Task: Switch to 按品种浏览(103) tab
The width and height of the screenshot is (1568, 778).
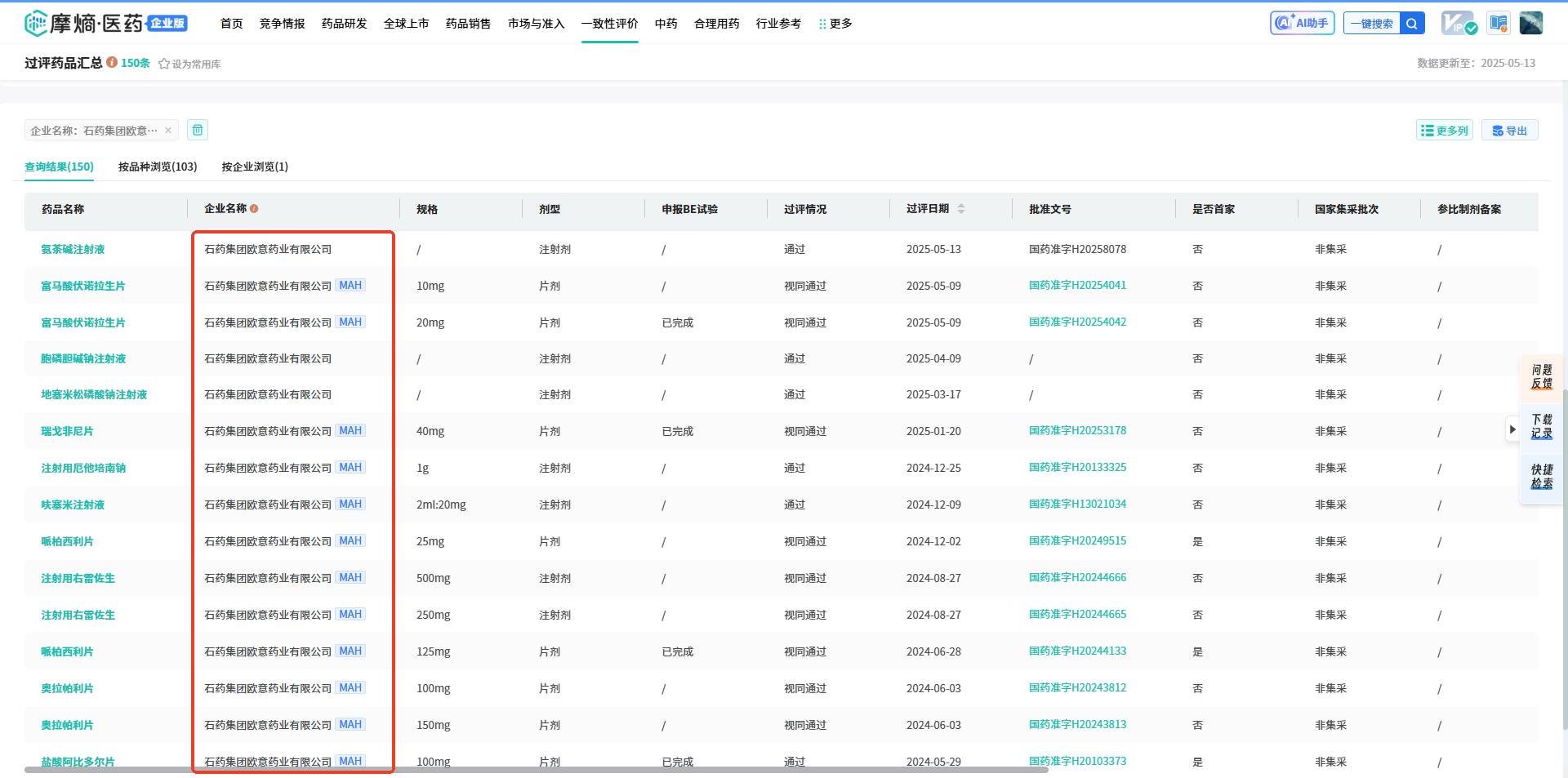Action: (158, 167)
